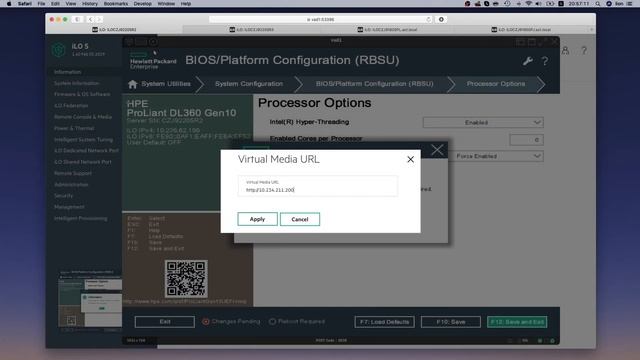This screenshot has height=360, width=640.
Task: Click the iLO 5 logo icon
Action: pos(59,50)
